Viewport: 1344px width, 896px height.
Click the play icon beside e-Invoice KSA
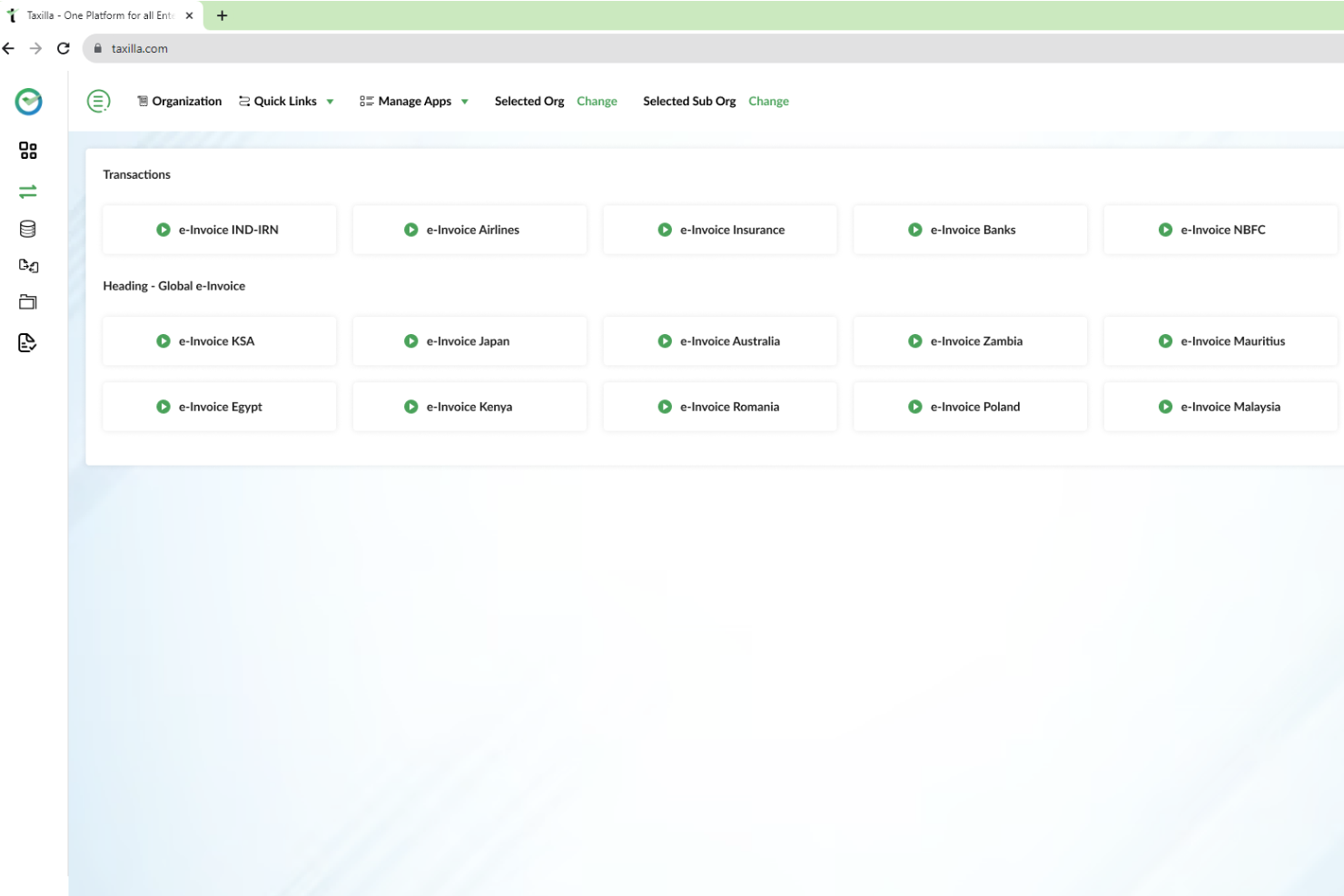(163, 340)
